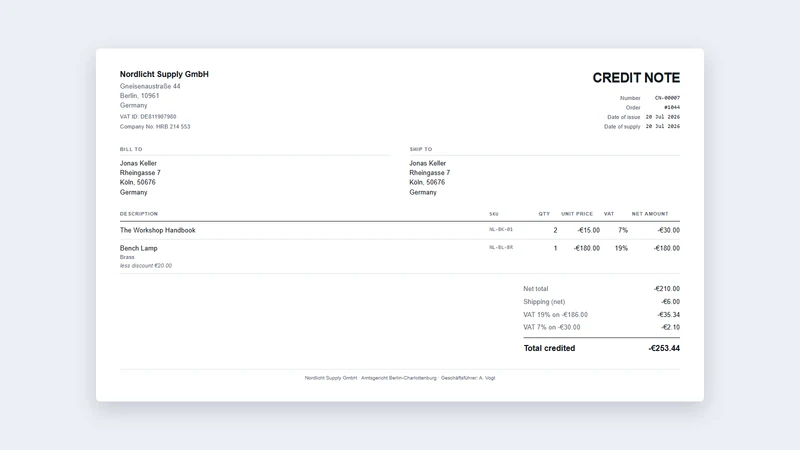Screen dimensions: 800x450
Task: Select "Jonas Keller" under Bill To
Action: click(x=138, y=163)
